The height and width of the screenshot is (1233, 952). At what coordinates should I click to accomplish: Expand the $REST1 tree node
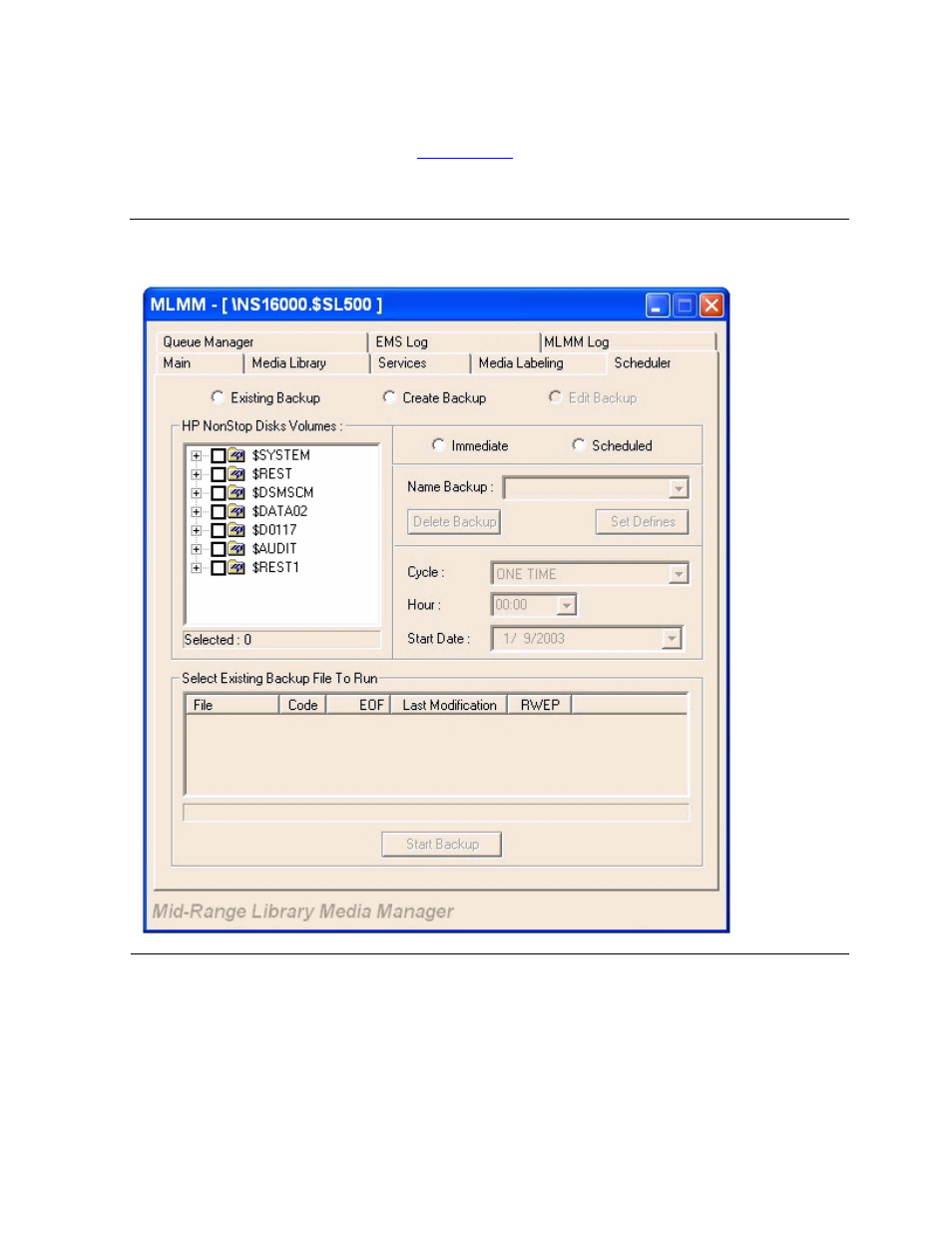197,568
